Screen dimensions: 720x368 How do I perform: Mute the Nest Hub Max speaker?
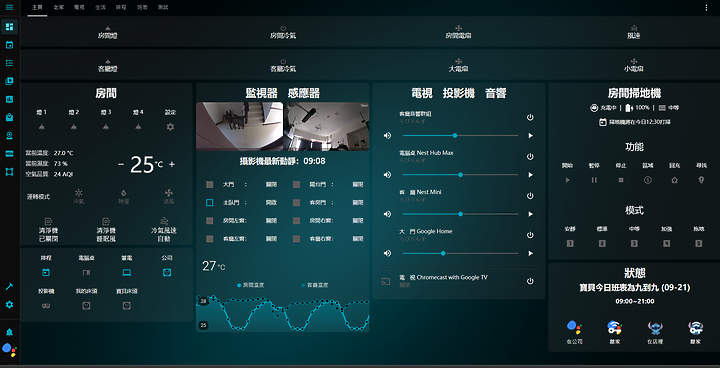point(388,175)
